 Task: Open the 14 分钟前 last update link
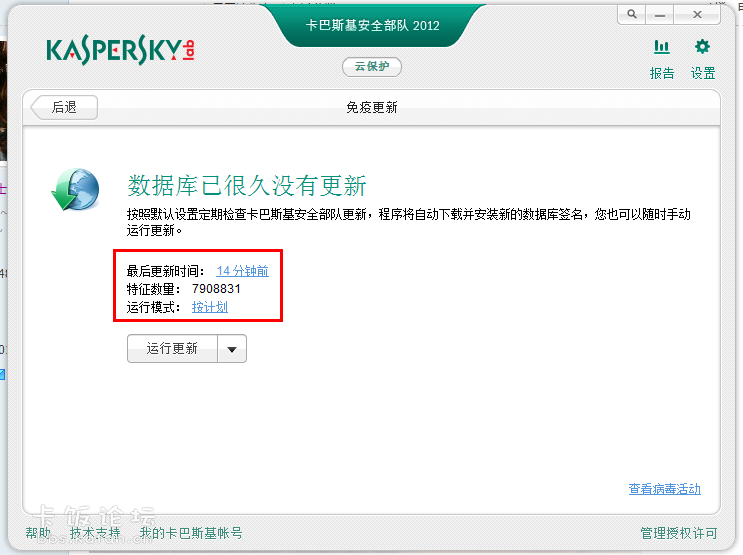pos(243,271)
